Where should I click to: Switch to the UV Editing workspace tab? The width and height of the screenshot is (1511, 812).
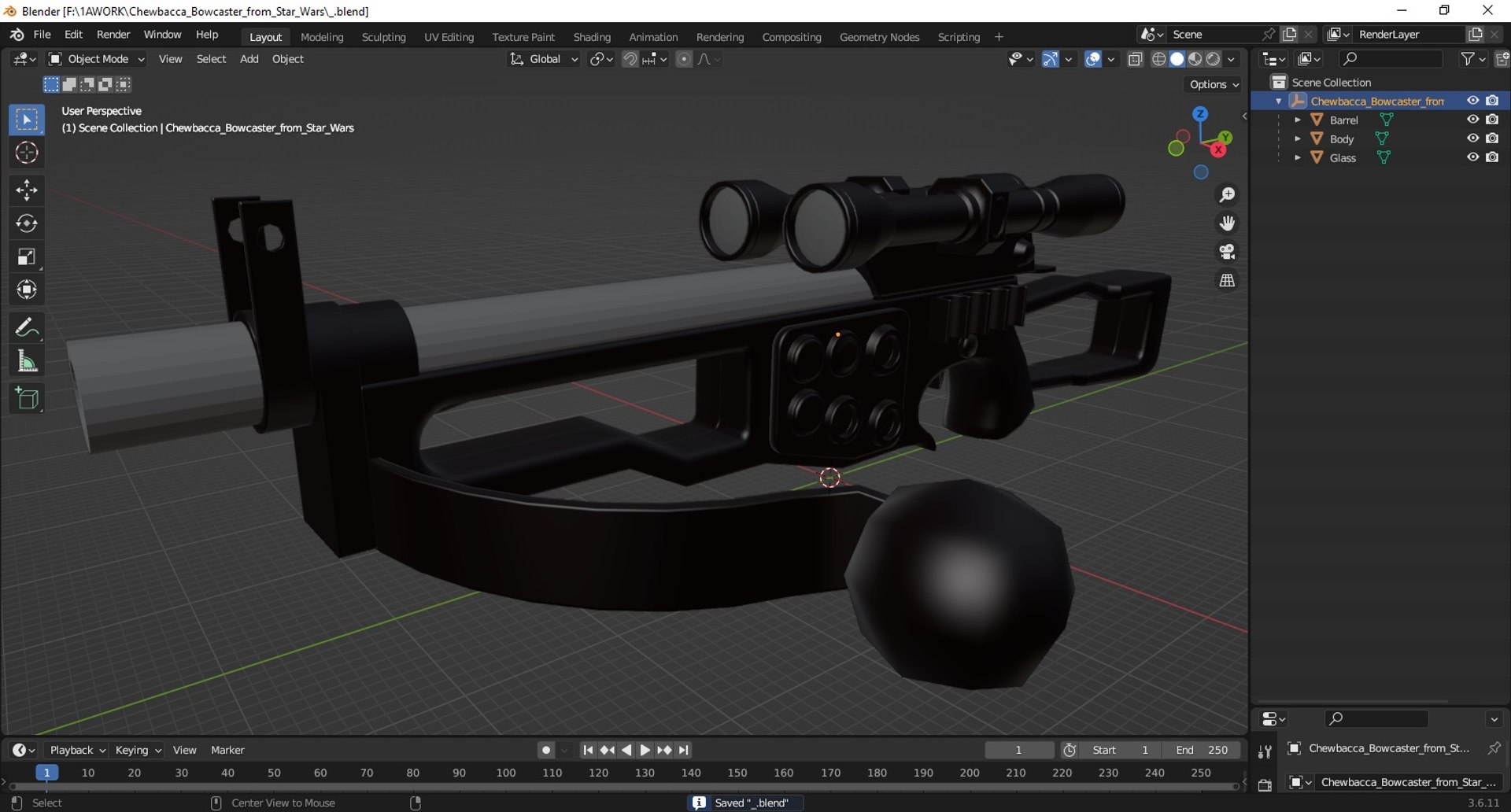[x=449, y=37]
